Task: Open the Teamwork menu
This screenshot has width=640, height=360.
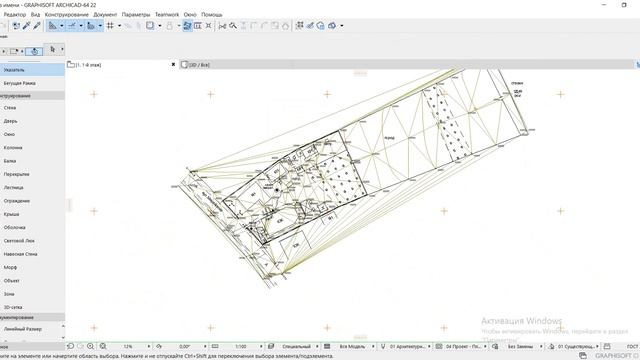Action: tap(167, 15)
